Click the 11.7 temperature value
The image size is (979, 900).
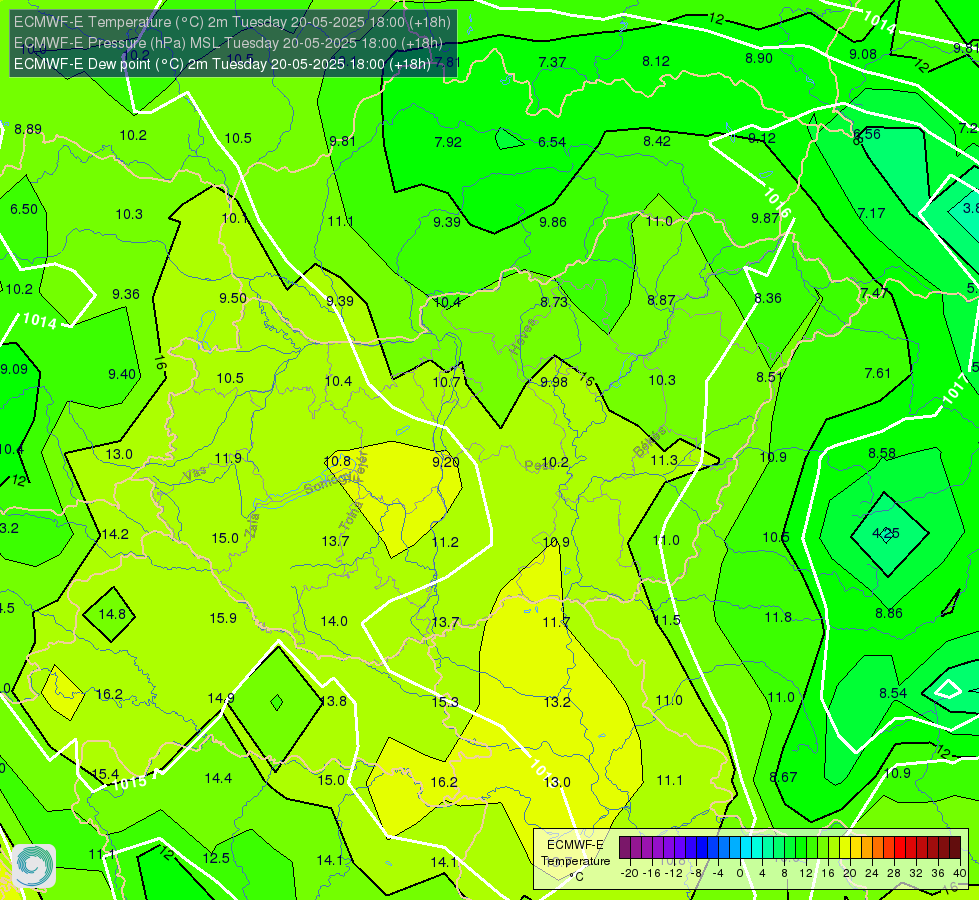point(556,622)
